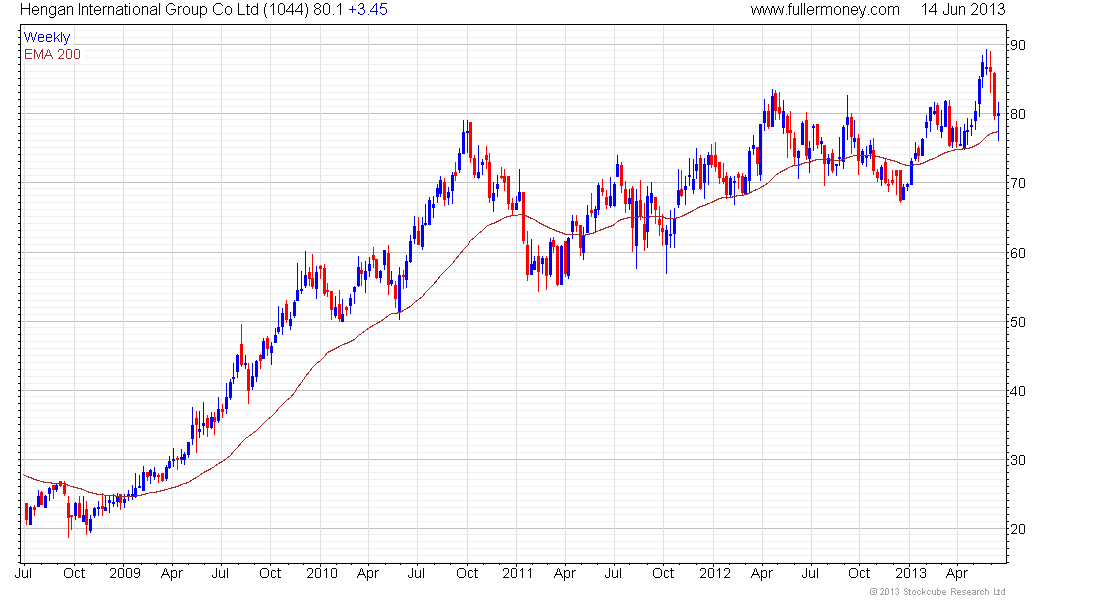The width and height of the screenshot is (1100, 600).
Task: Click the +3.45 price change value
Action: [368, 10]
